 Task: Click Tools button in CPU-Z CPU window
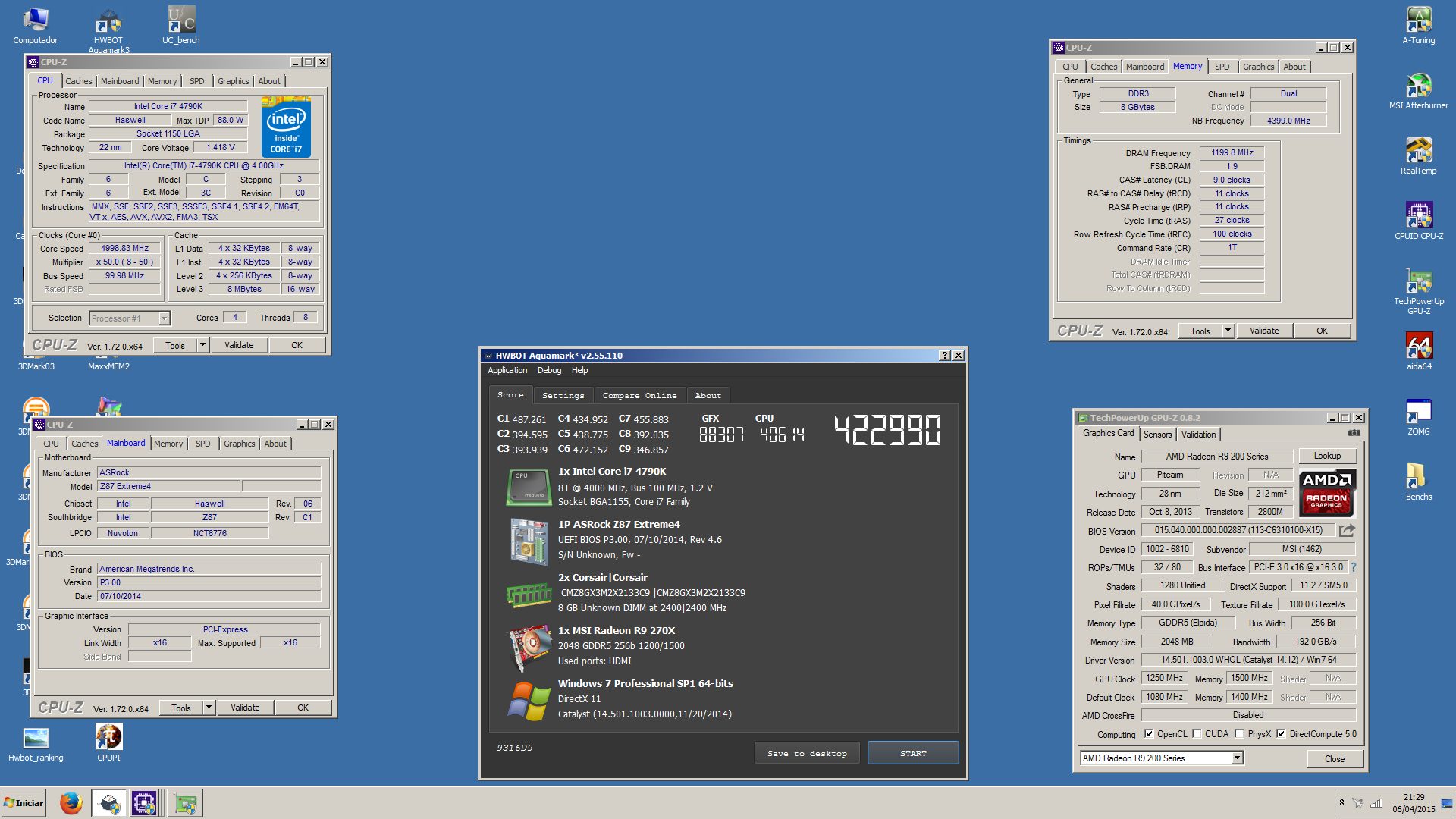[x=175, y=345]
